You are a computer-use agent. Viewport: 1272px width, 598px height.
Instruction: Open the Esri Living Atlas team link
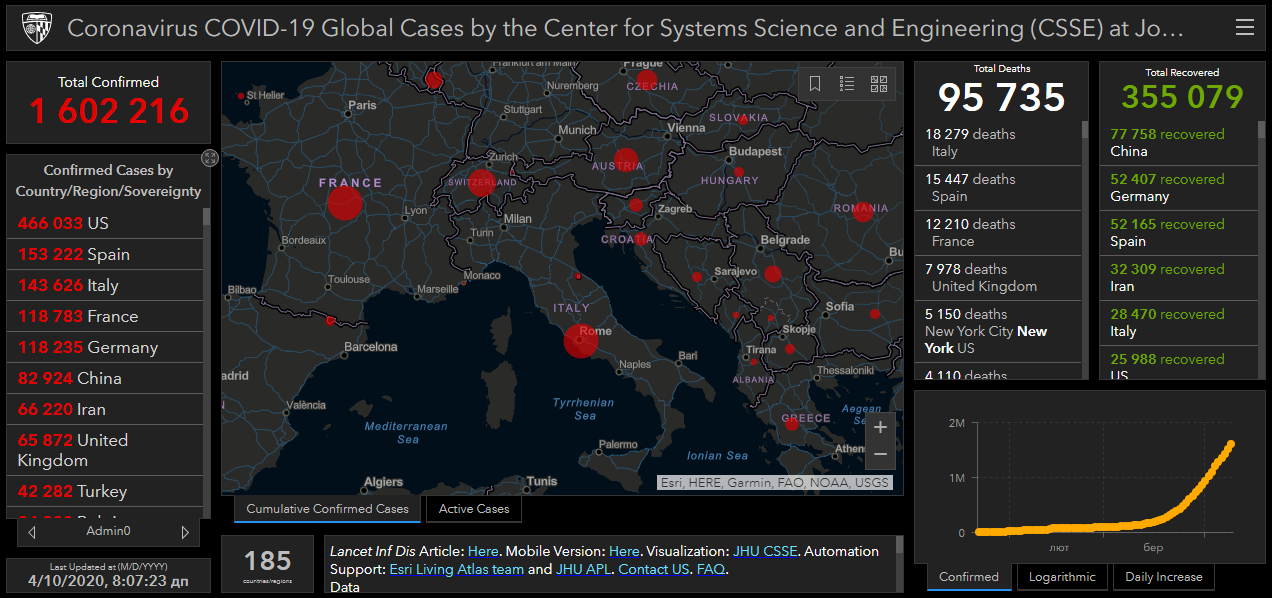[457, 569]
